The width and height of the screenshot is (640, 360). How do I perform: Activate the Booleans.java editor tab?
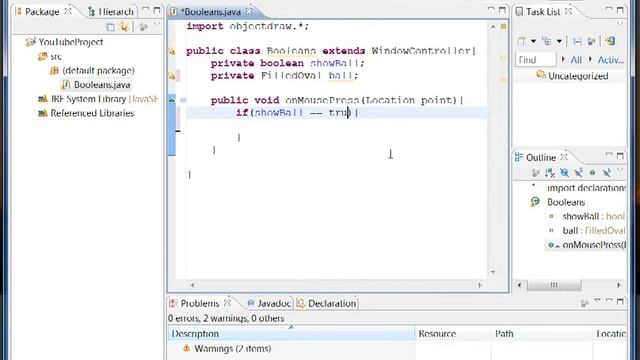pos(211,12)
